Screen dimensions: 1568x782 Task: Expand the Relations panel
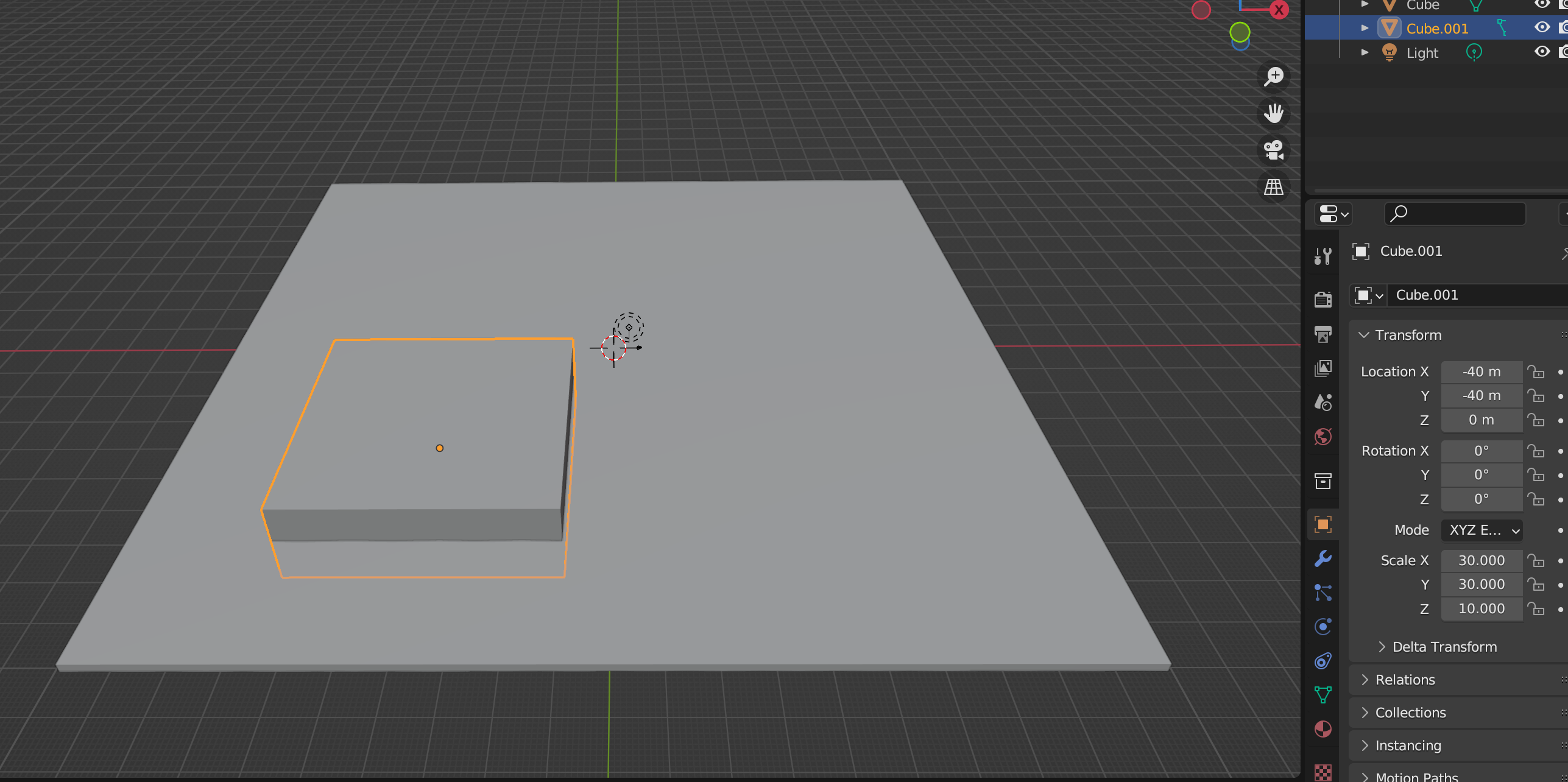tap(1405, 680)
